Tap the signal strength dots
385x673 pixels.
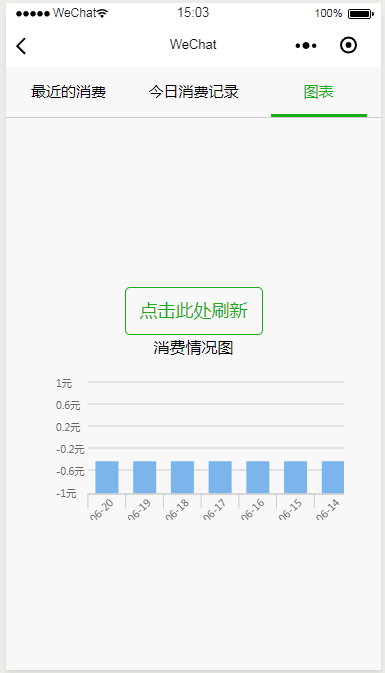tap(33, 14)
